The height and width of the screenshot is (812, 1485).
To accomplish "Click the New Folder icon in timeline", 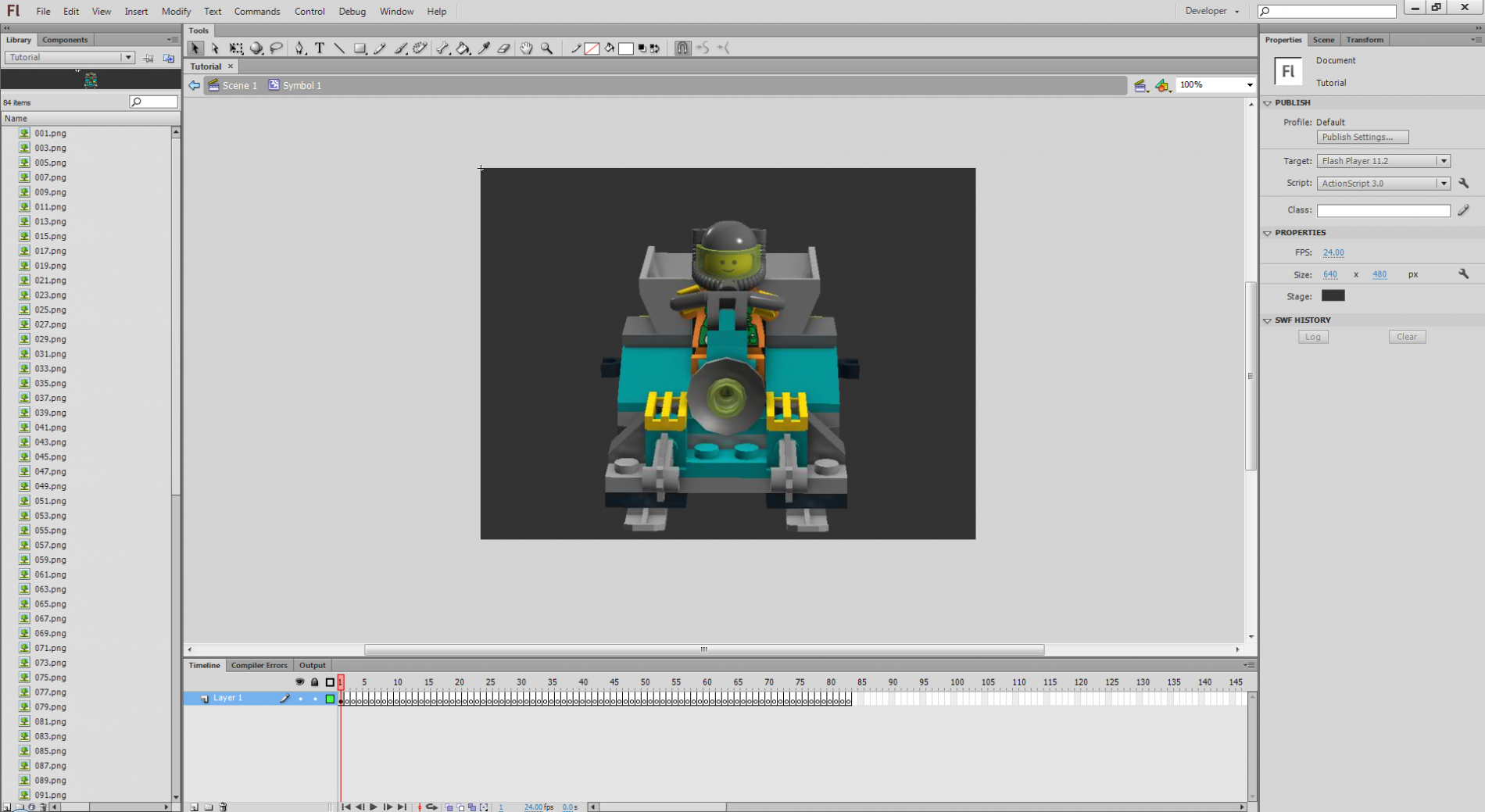I will coord(209,807).
